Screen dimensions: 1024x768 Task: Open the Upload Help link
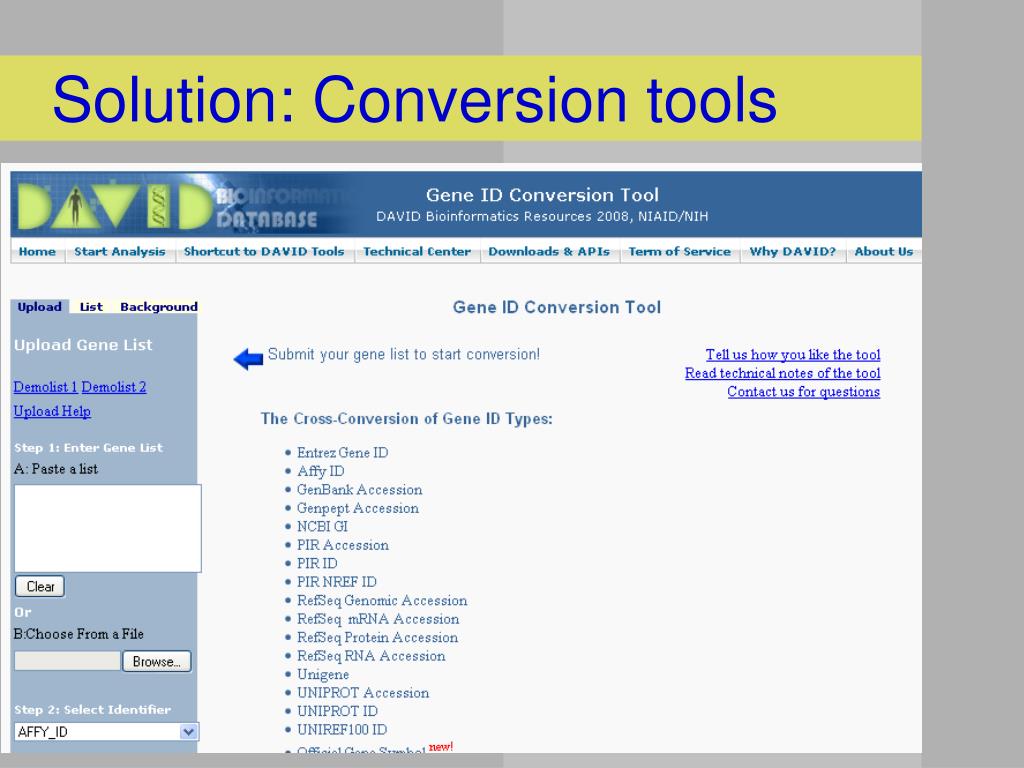(52, 411)
